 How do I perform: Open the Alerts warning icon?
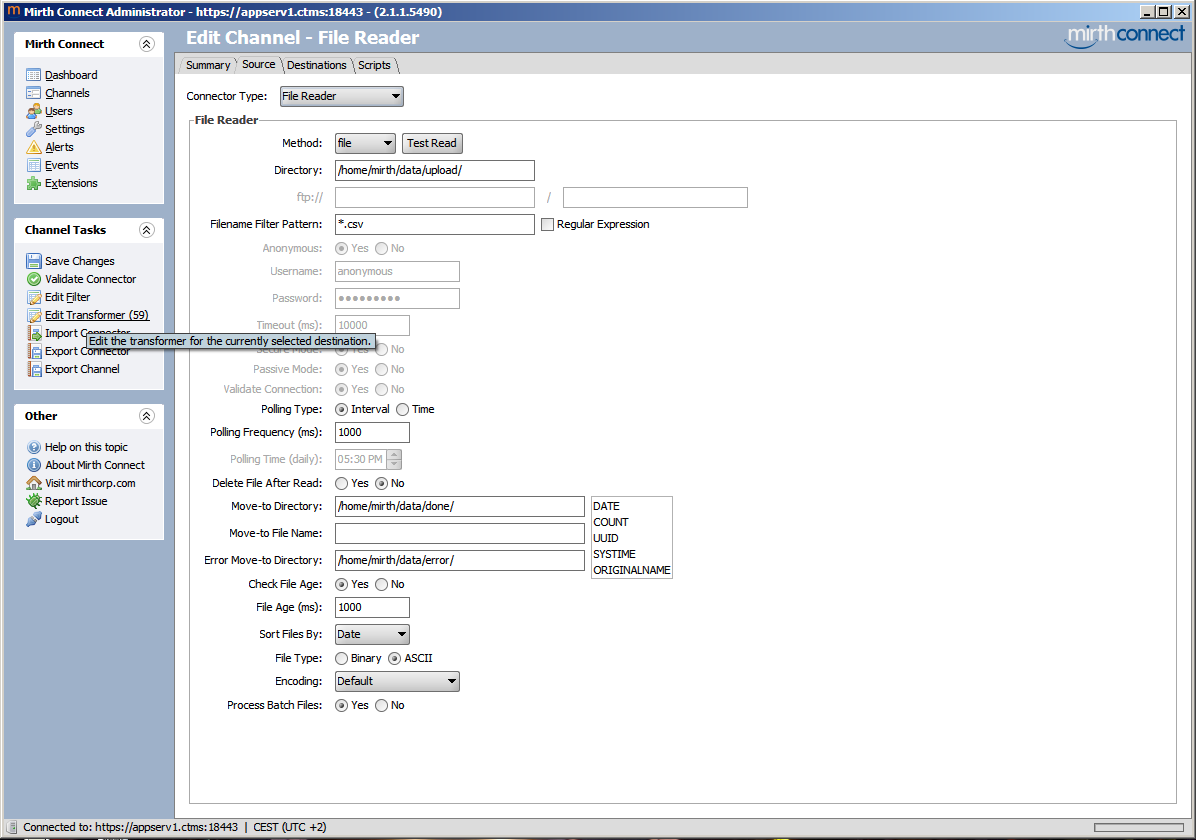(34, 147)
